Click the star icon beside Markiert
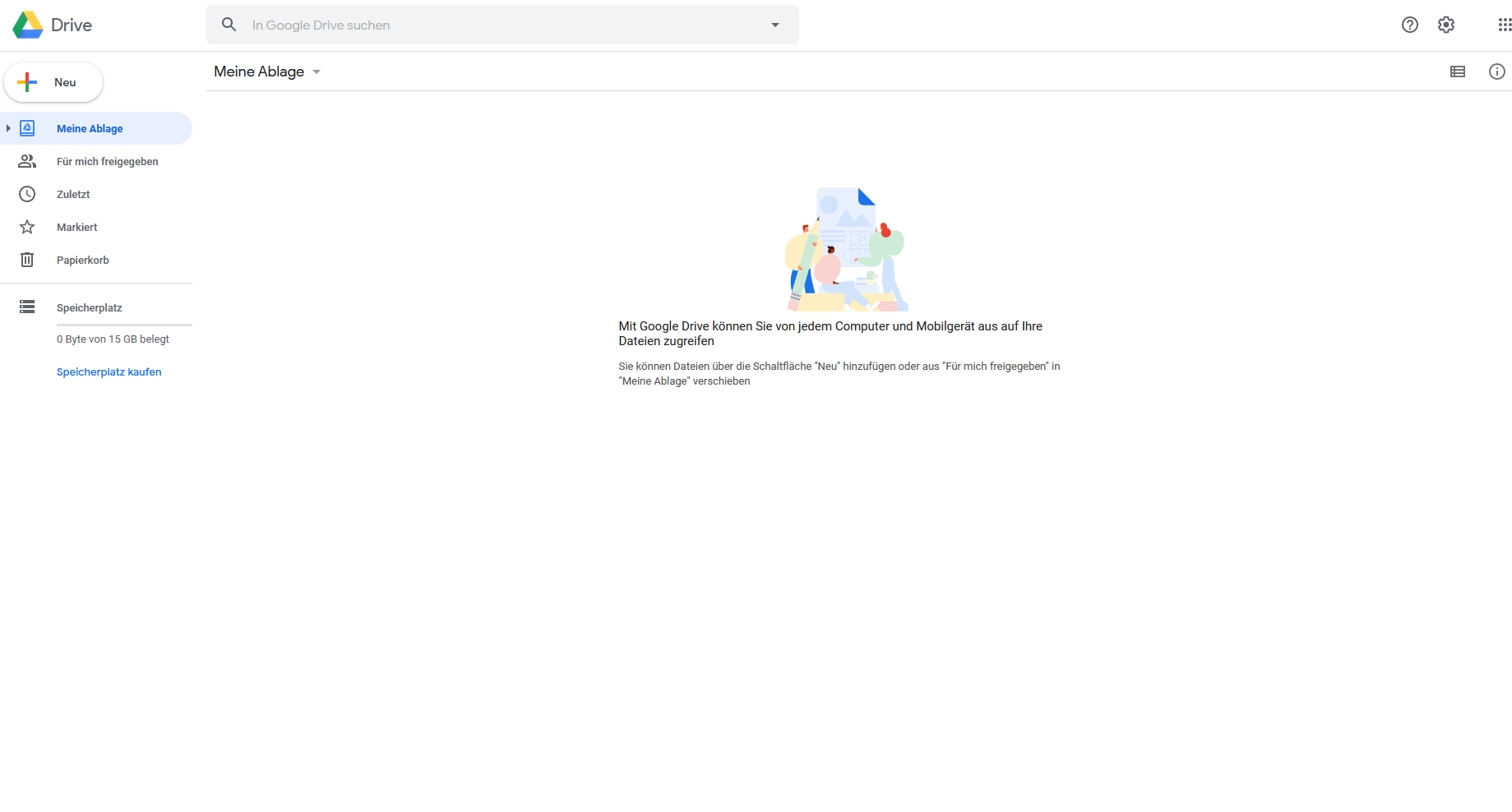Screen dimensions: 1512x812 [x=27, y=227]
